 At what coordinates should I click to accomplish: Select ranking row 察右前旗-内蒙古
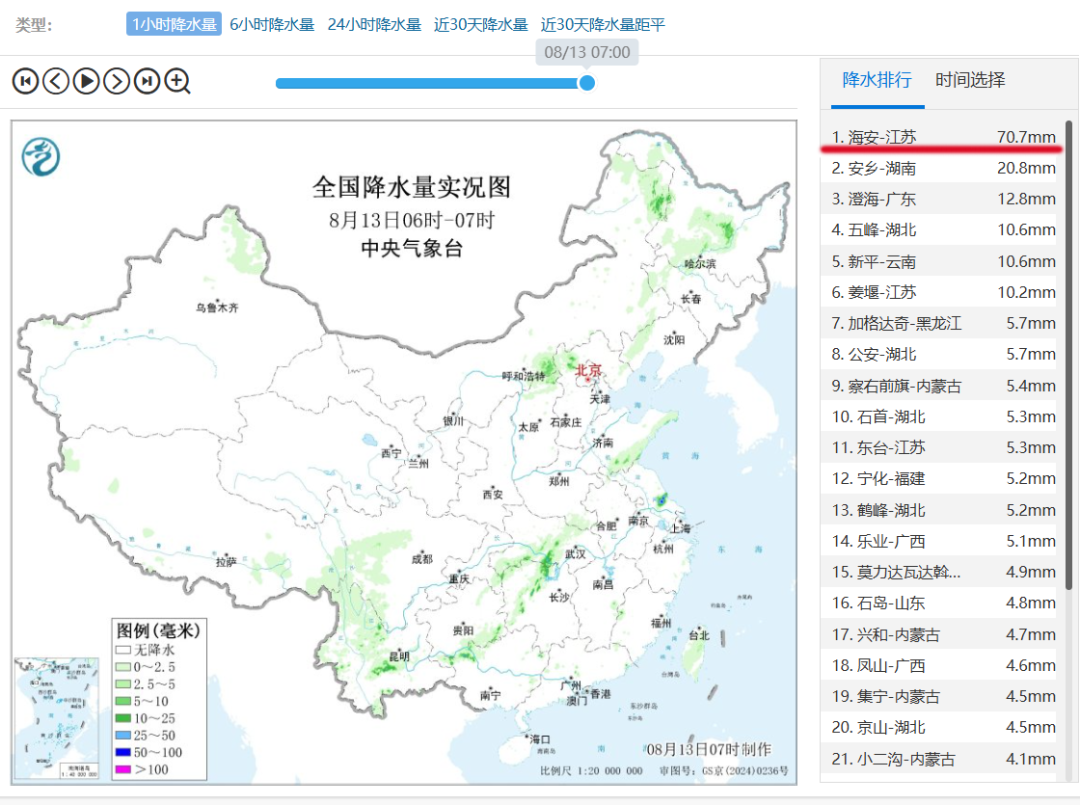(939, 386)
